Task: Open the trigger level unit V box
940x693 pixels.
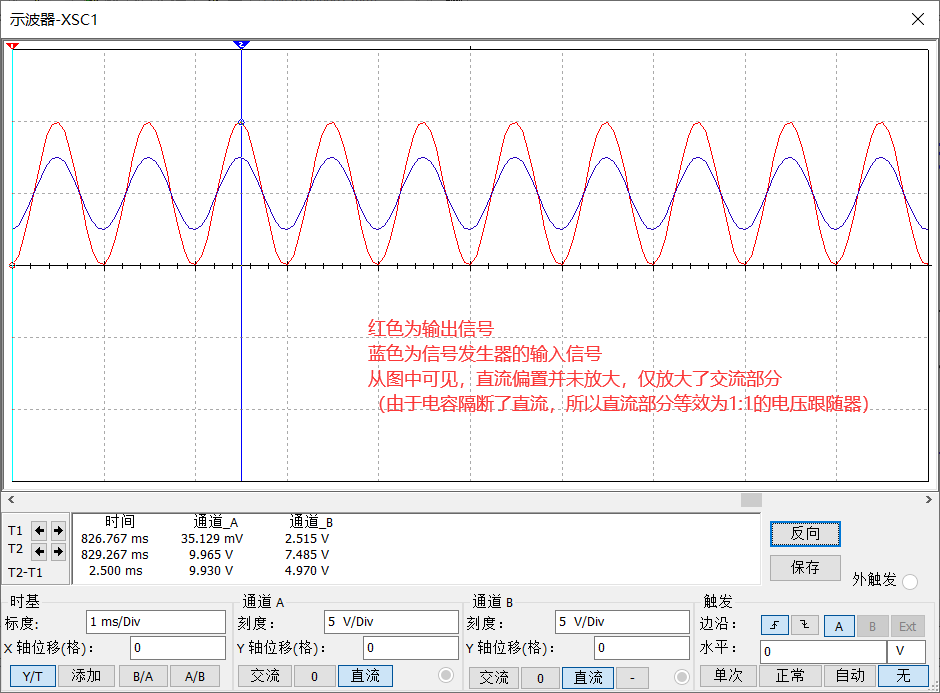Action: point(905,652)
